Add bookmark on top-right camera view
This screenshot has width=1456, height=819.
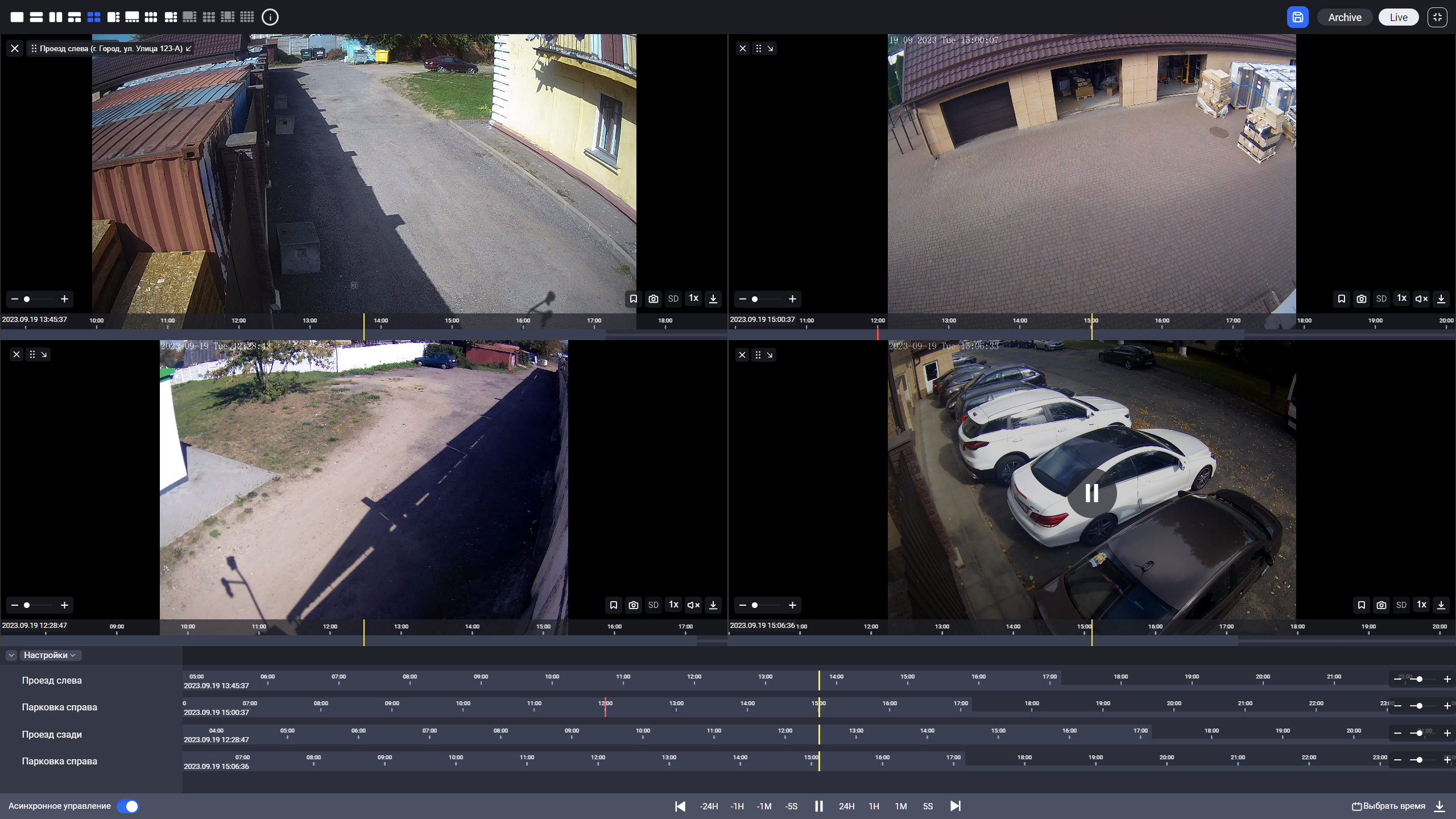tap(1341, 299)
